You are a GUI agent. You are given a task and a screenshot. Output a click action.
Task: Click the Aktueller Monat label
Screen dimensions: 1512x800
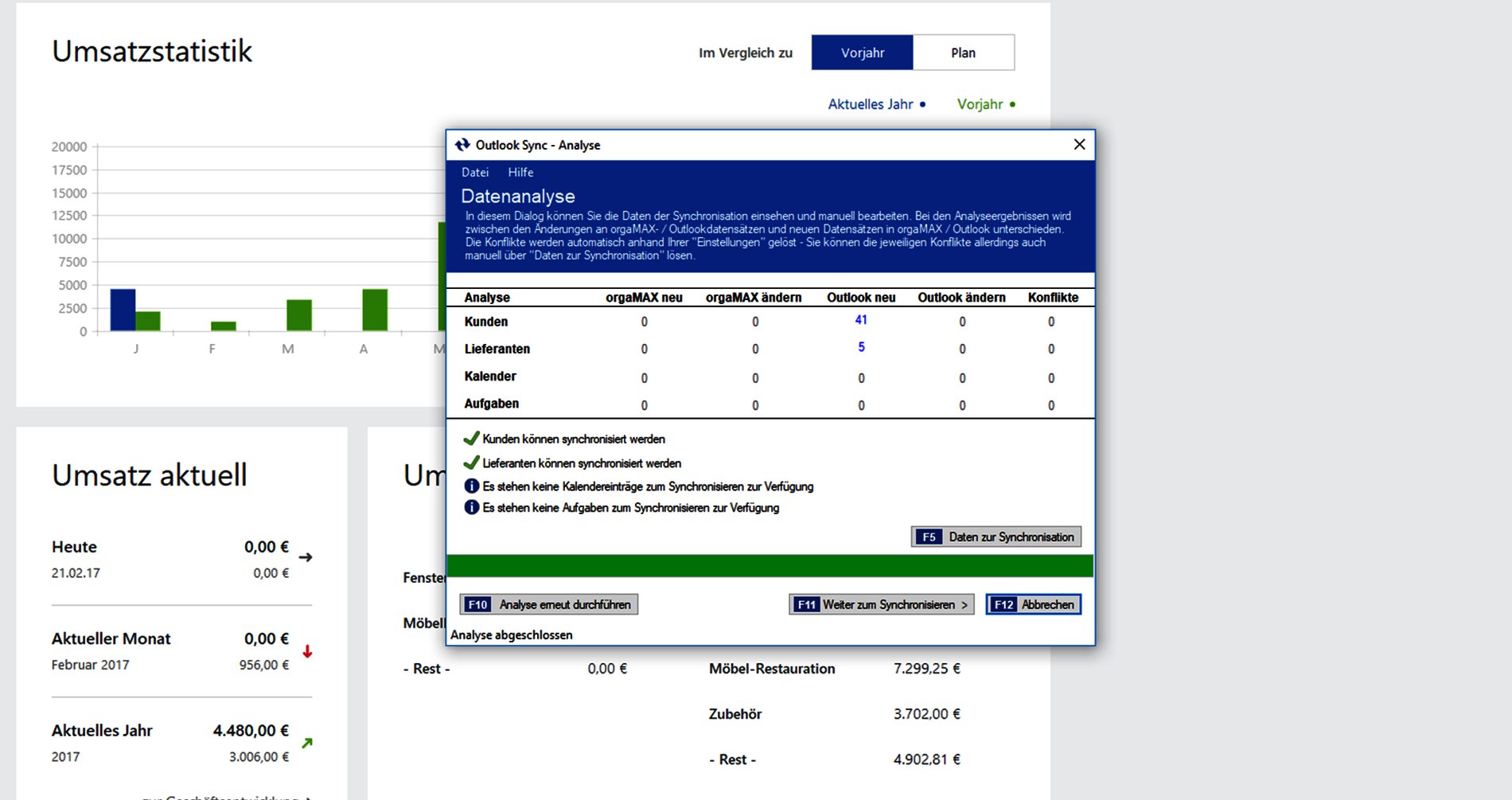click(111, 638)
